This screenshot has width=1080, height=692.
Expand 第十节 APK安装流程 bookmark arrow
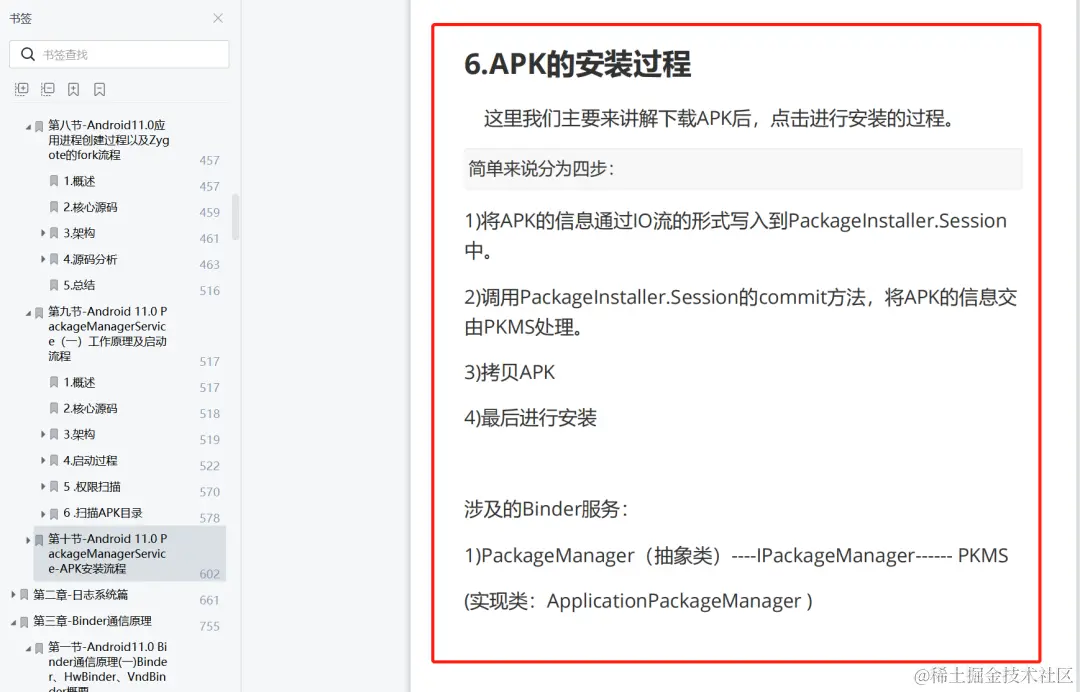[28, 541]
